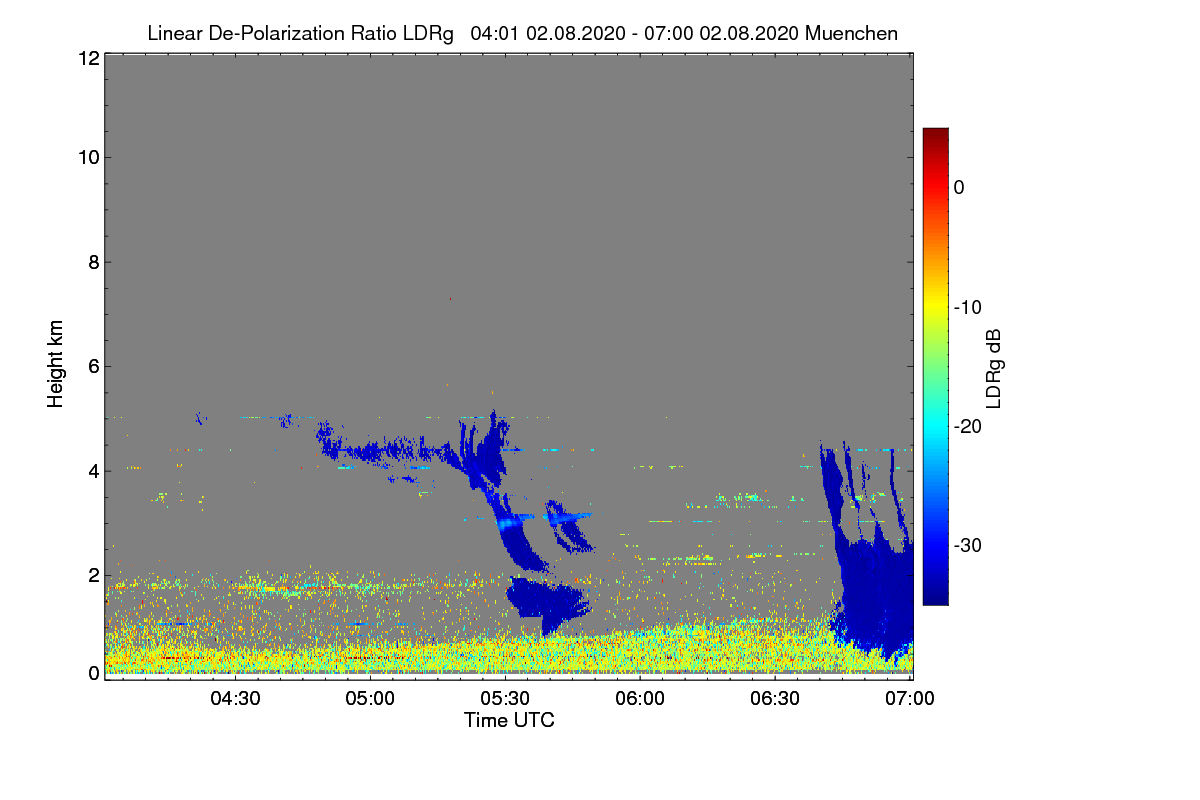Click the '07:00' time tick label

coord(911,698)
